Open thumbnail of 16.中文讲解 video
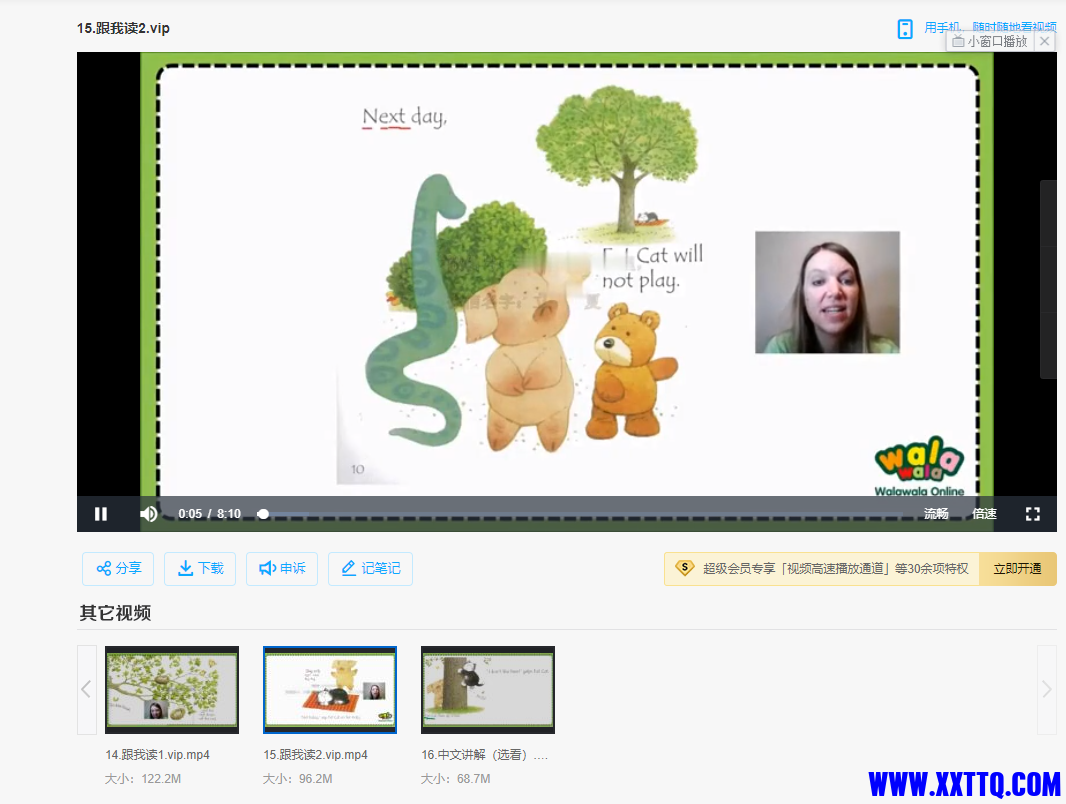 [488, 690]
